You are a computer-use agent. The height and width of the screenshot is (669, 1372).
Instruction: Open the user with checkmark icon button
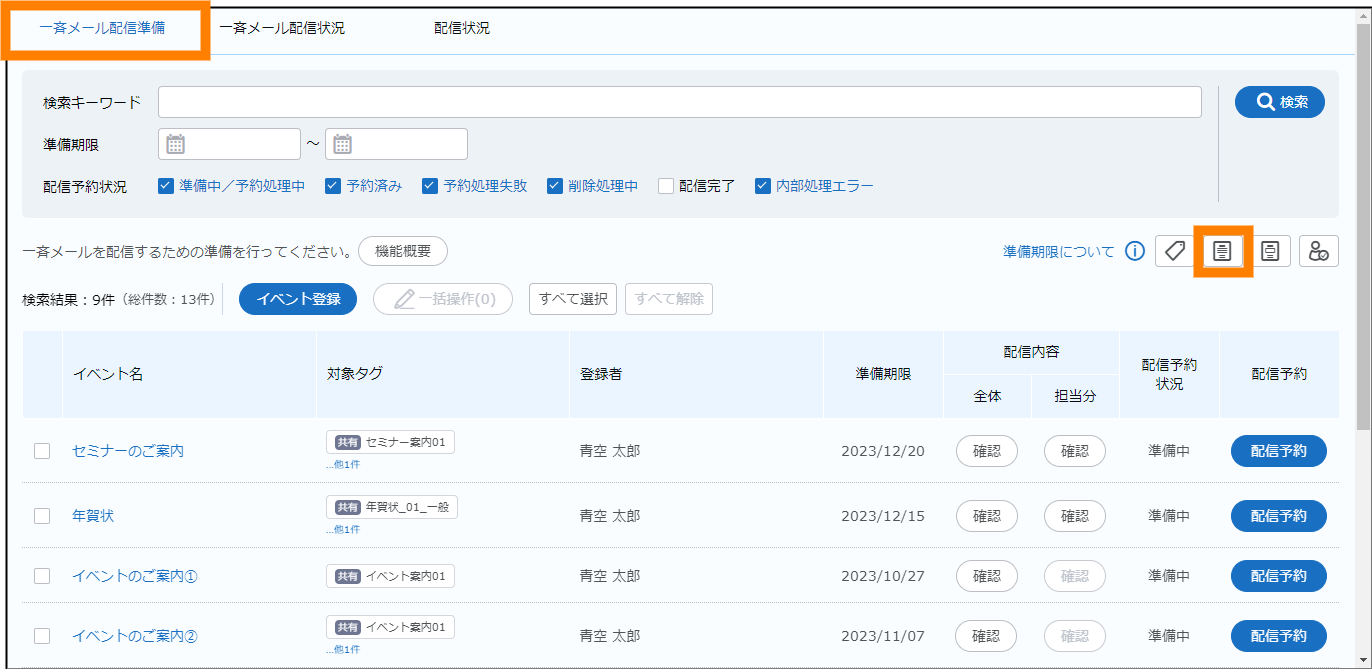click(x=1318, y=251)
